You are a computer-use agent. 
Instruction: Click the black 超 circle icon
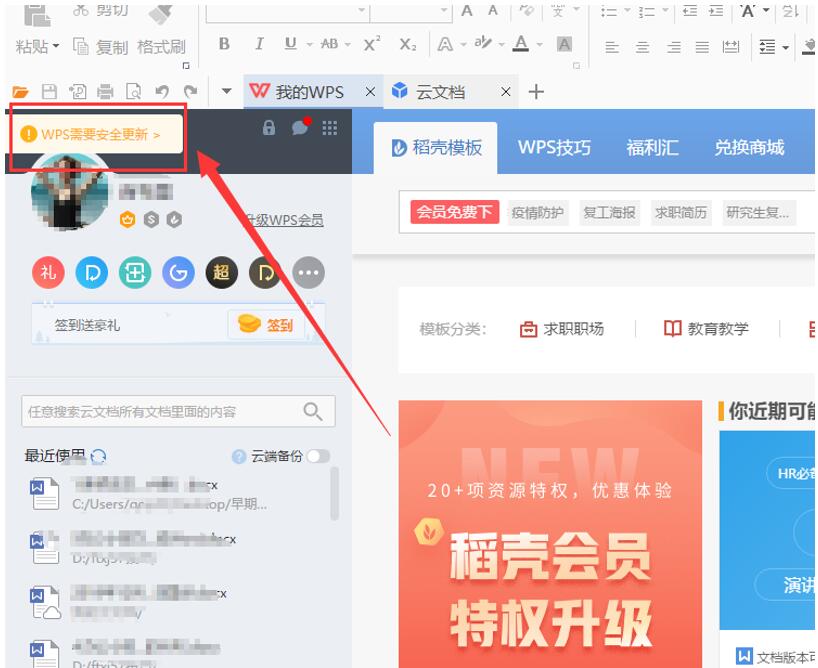coord(222,272)
